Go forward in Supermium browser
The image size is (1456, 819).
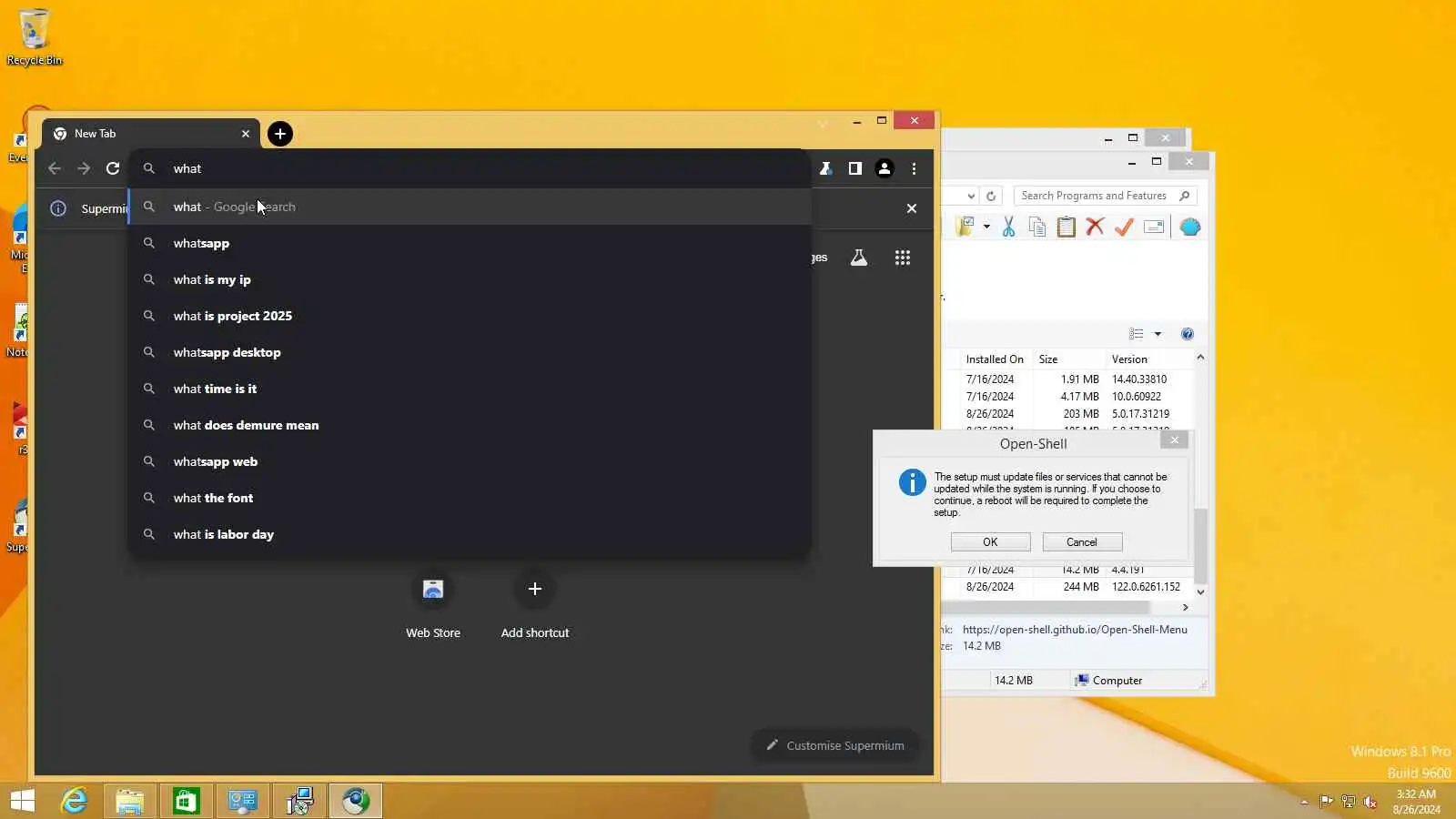pyautogui.click(x=84, y=168)
